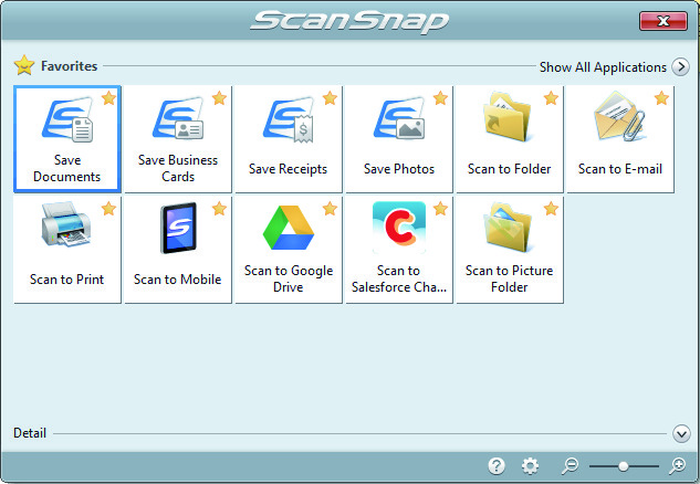
Task: Open settings with the gear icon
Action: click(x=530, y=466)
